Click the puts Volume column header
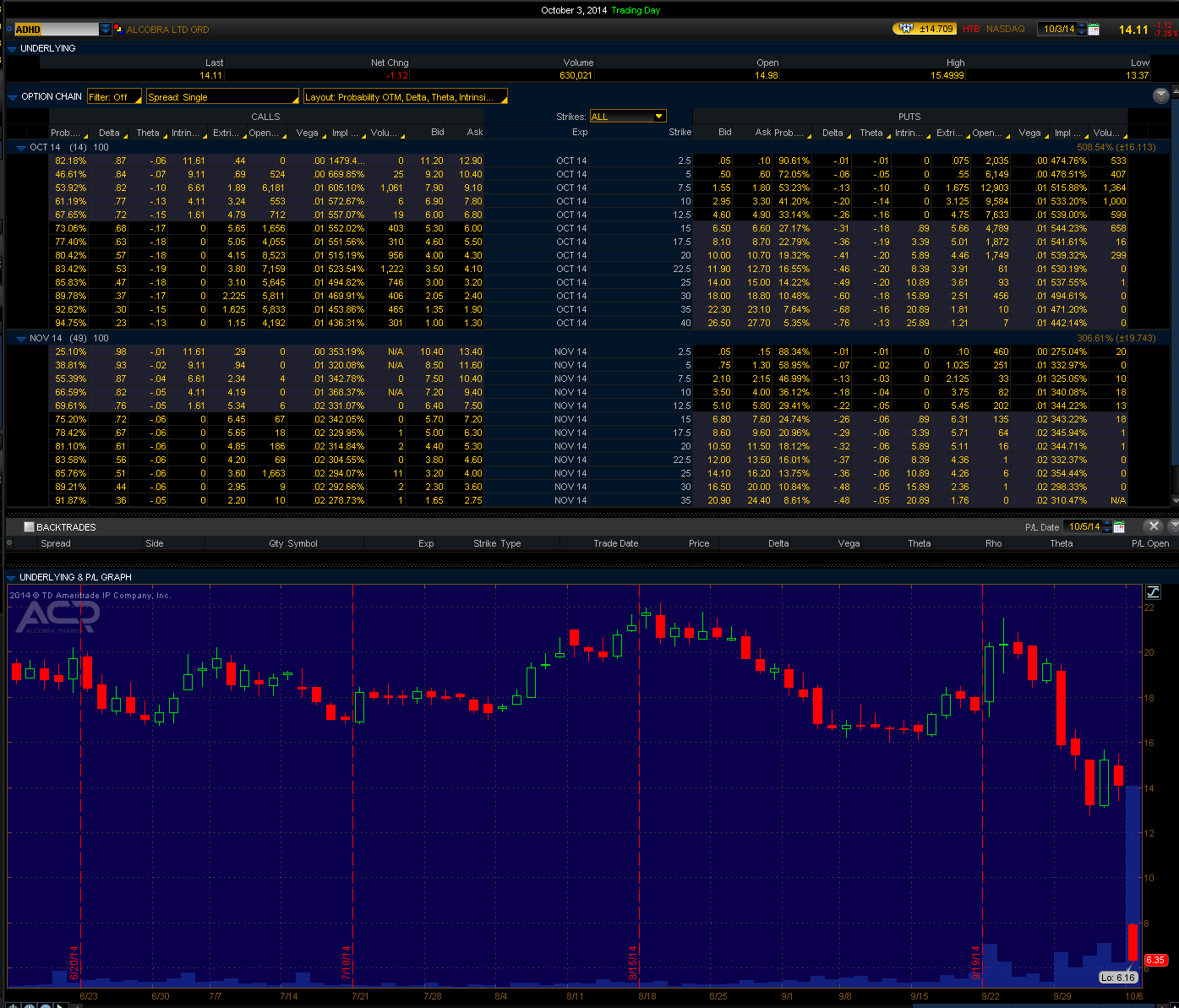Viewport: 1179px width, 1008px height. pos(1106,133)
